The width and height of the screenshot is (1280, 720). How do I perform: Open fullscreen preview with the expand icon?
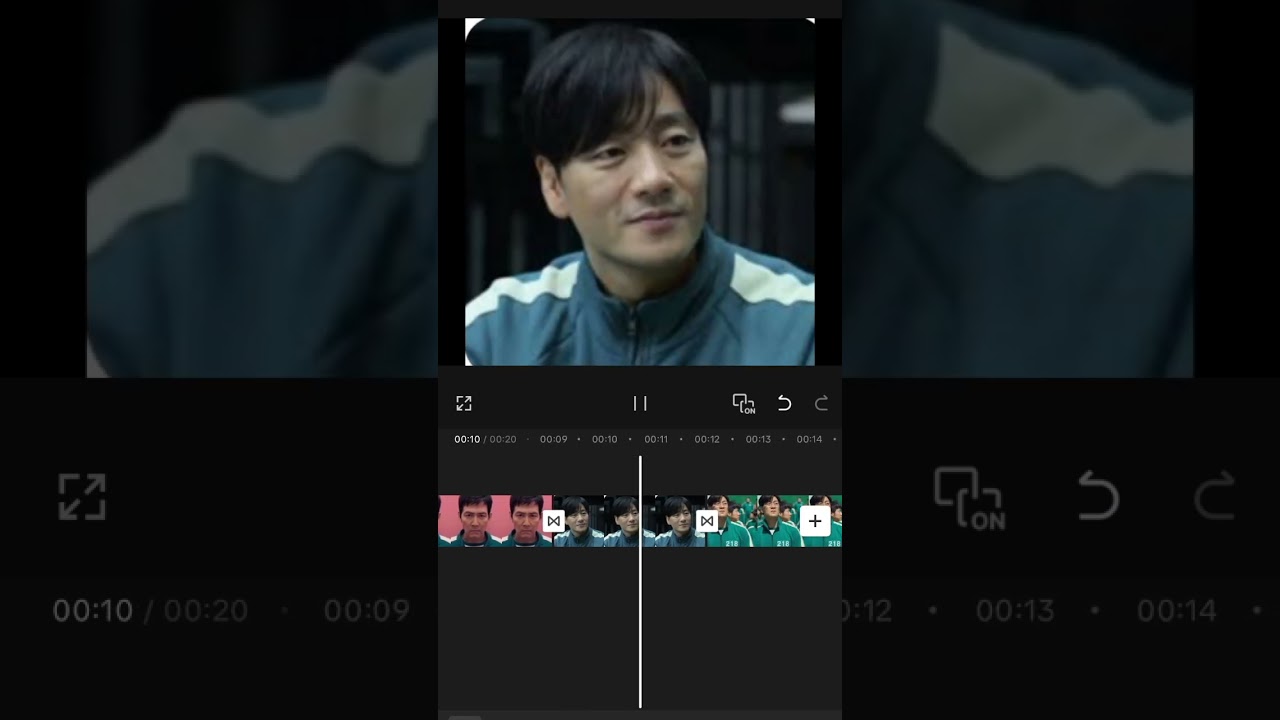click(x=464, y=403)
